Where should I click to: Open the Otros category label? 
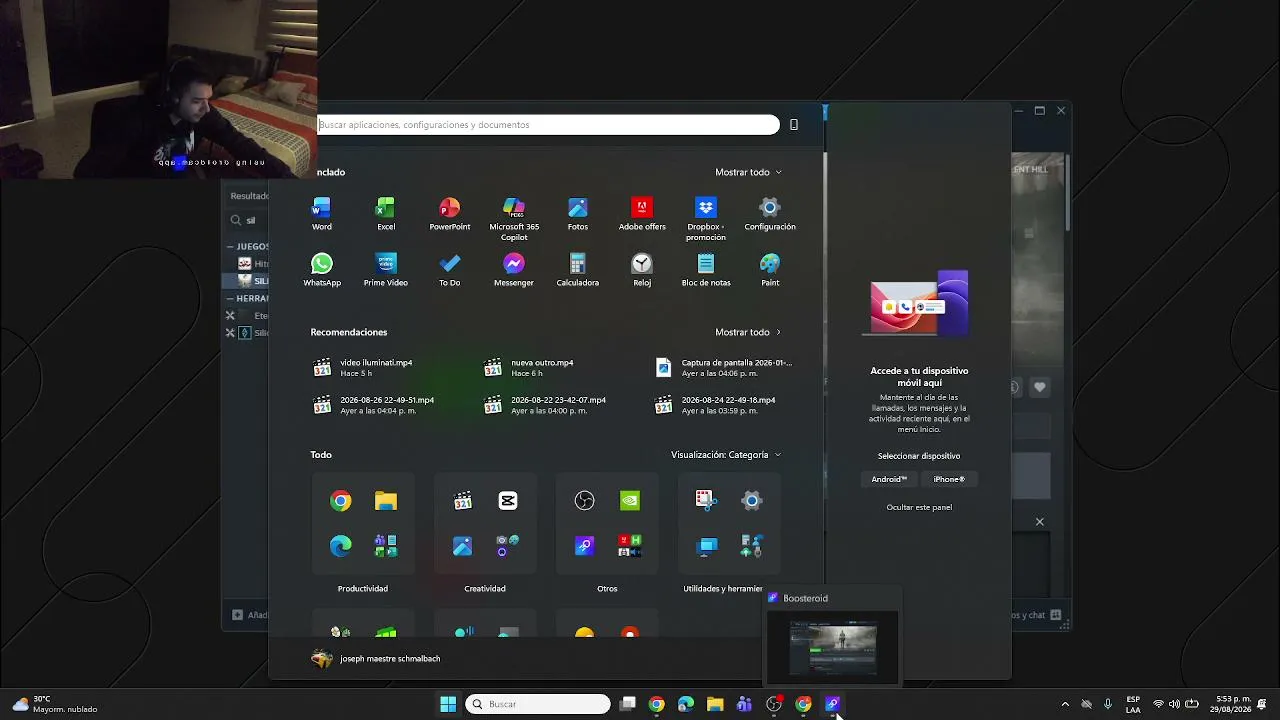point(607,589)
